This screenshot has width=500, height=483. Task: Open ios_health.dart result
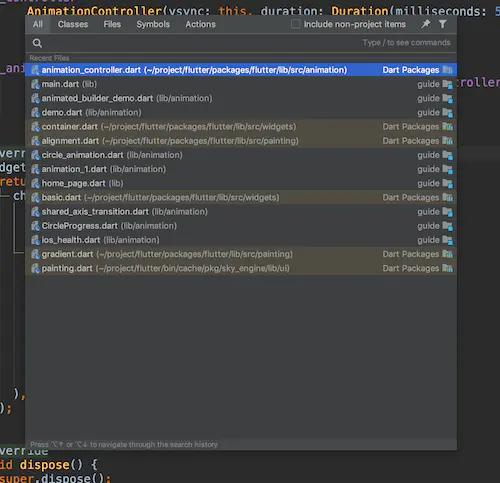click(x=241, y=240)
